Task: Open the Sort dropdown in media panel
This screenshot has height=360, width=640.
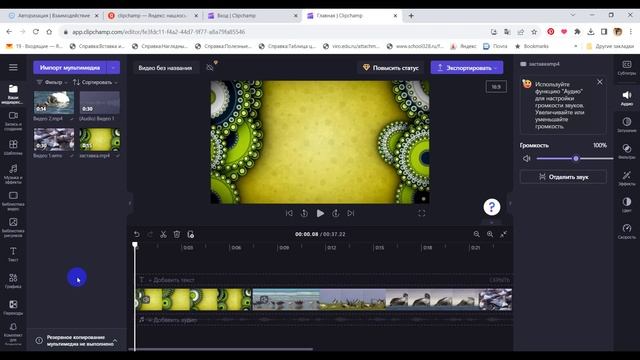Action: pos(95,82)
